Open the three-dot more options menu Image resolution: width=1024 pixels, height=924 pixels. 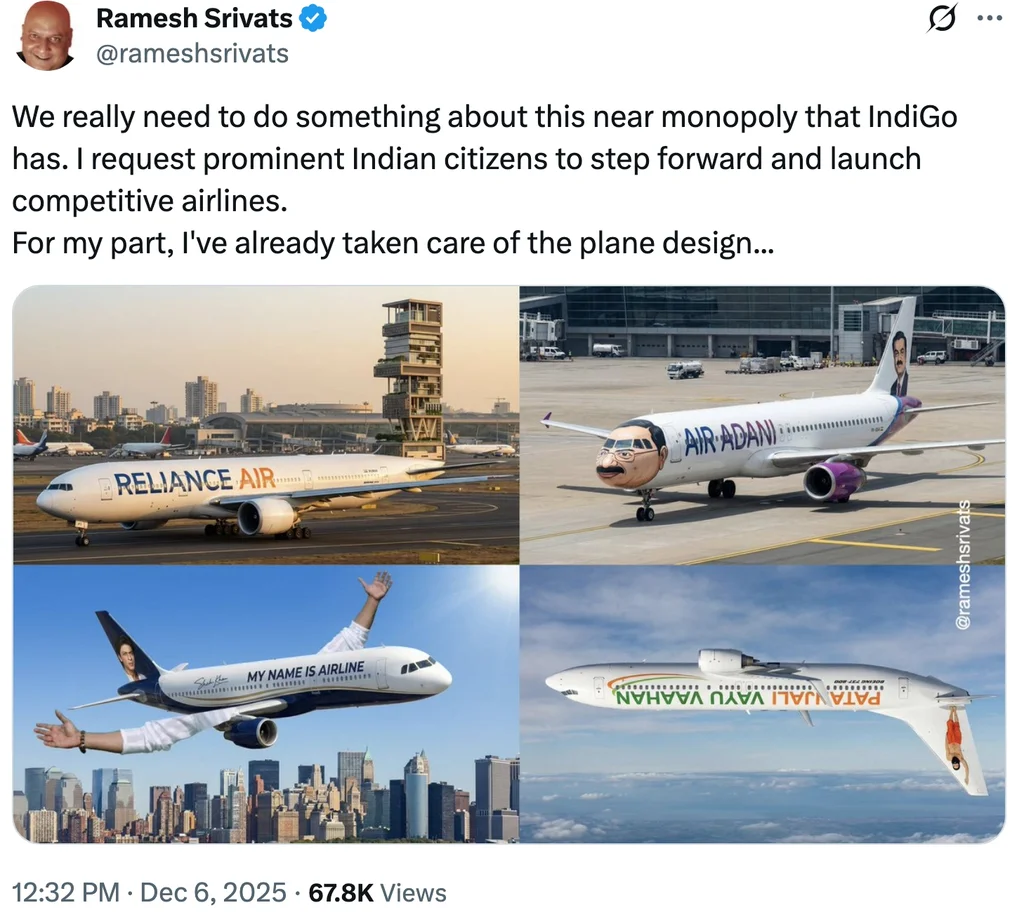click(988, 19)
